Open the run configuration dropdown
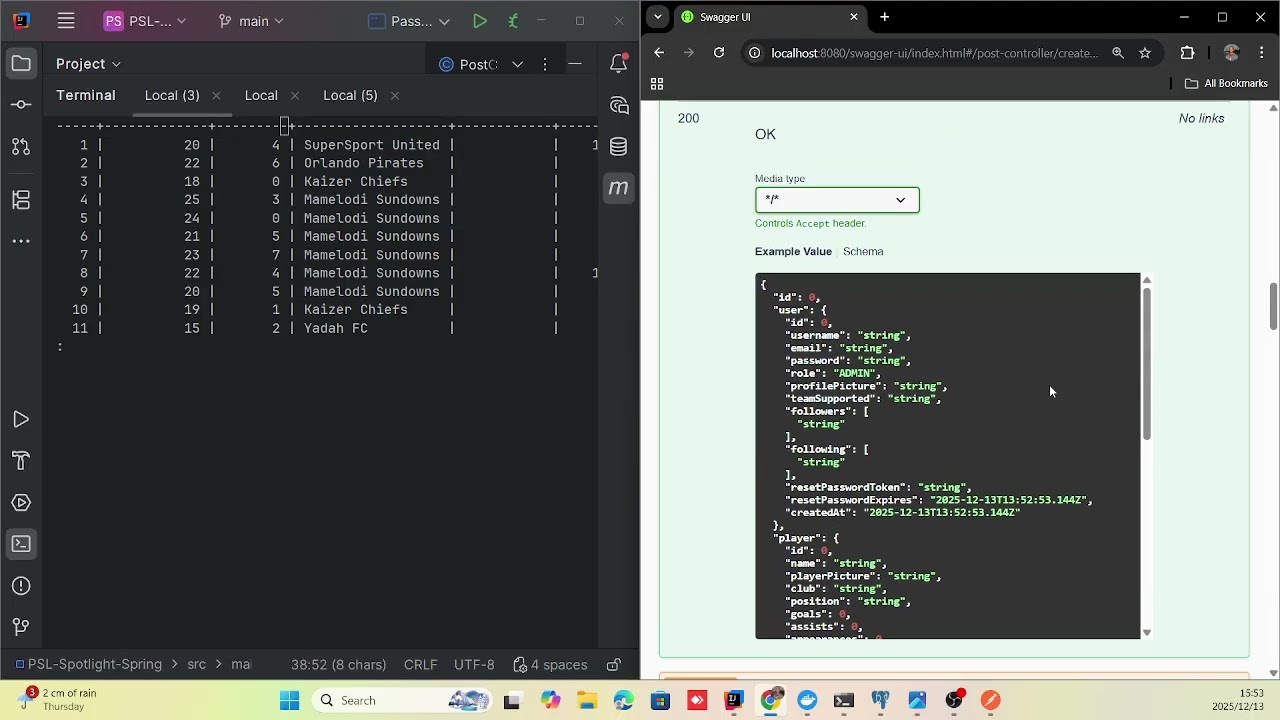The height and width of the screenshot is (720, 1280). tap(410, 21)
